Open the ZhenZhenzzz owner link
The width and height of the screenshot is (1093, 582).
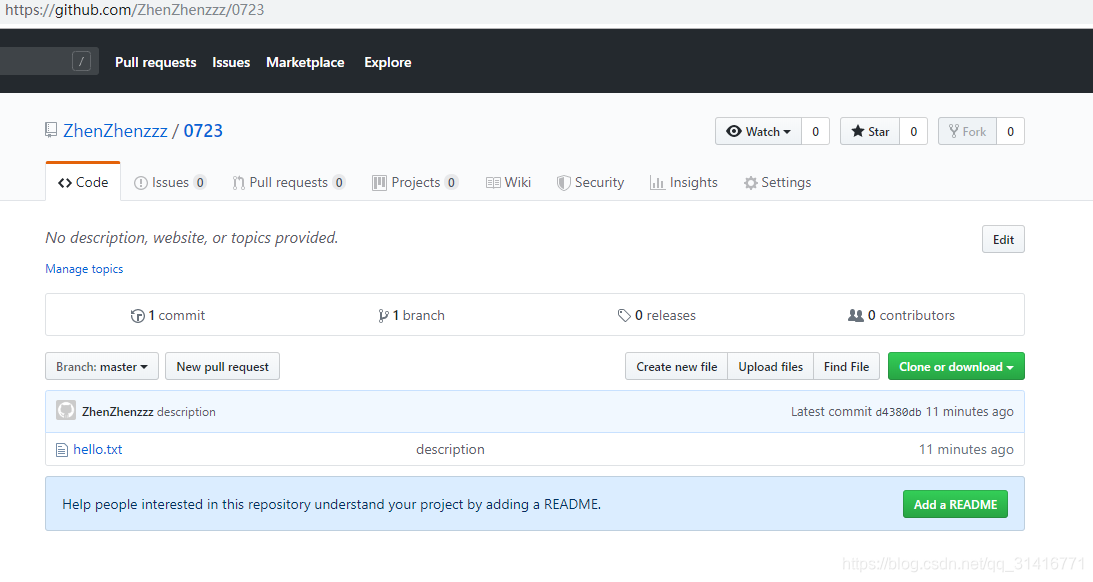point(116,130)
